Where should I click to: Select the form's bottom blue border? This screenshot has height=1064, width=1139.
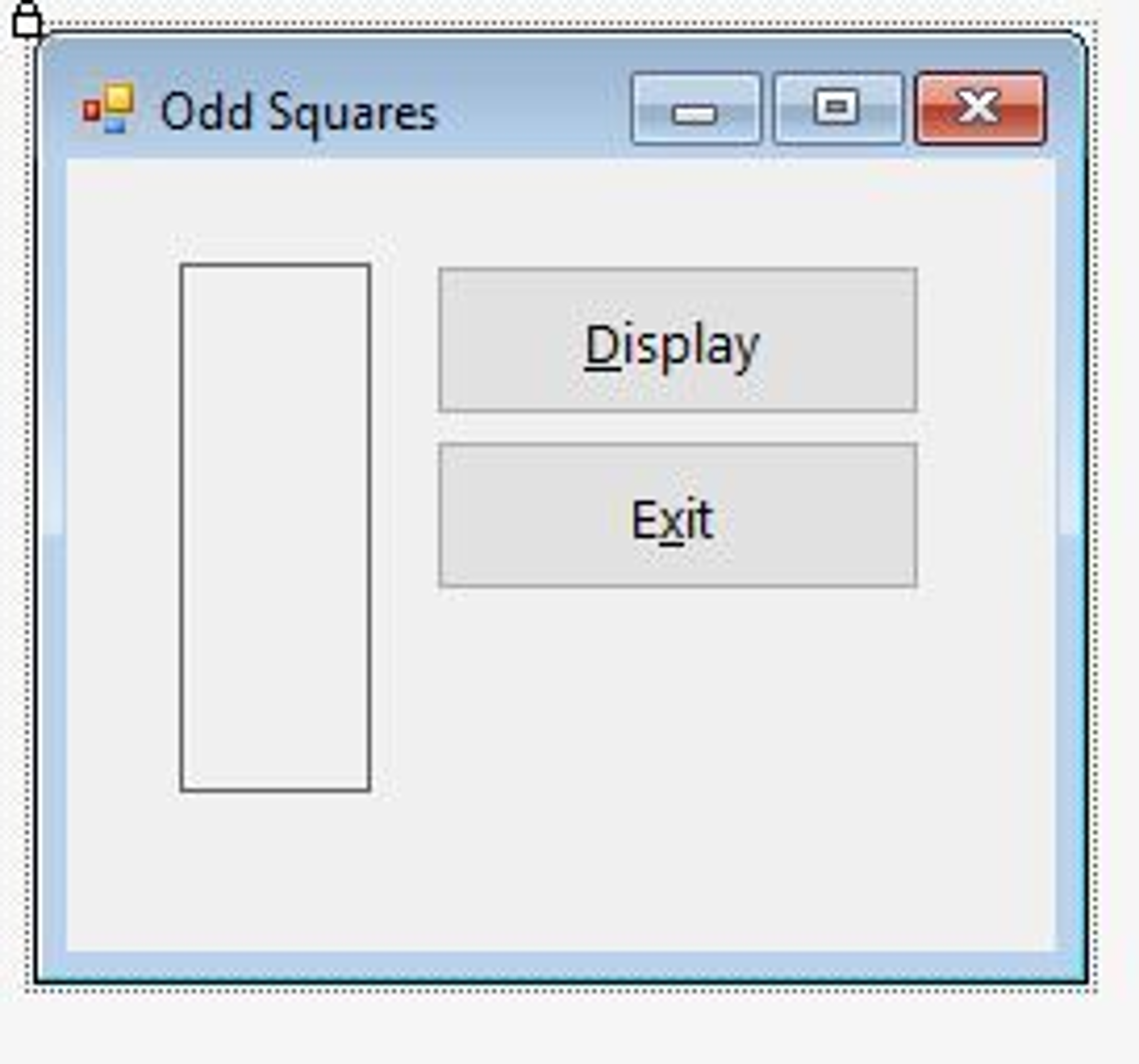pos(562,964)
